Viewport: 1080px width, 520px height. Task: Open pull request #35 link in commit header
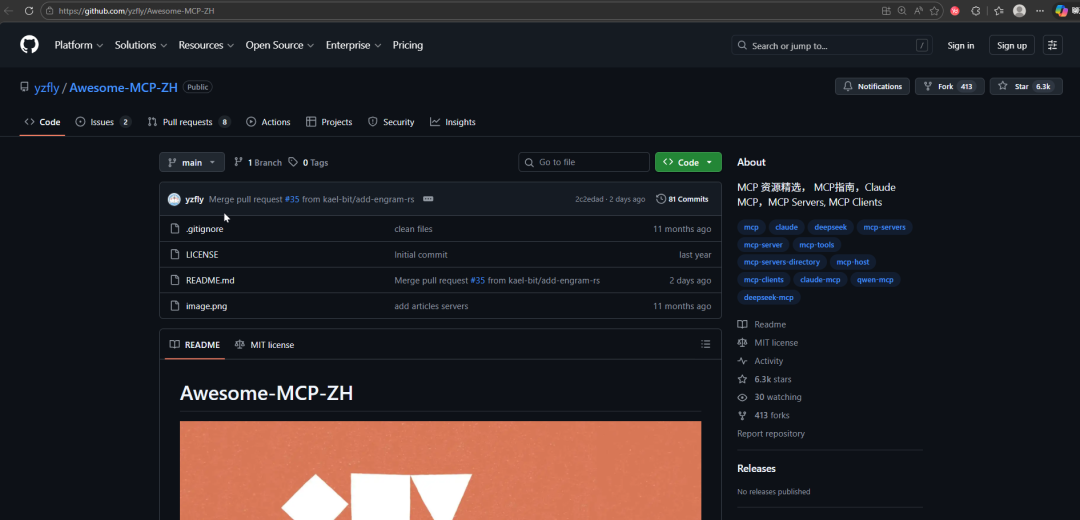pyautogui.click(x=292, y=199)
